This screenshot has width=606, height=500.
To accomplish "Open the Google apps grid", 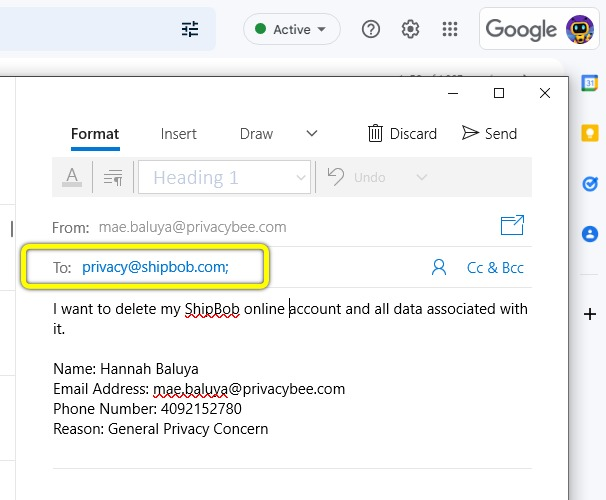I will [x=450, y=29].
